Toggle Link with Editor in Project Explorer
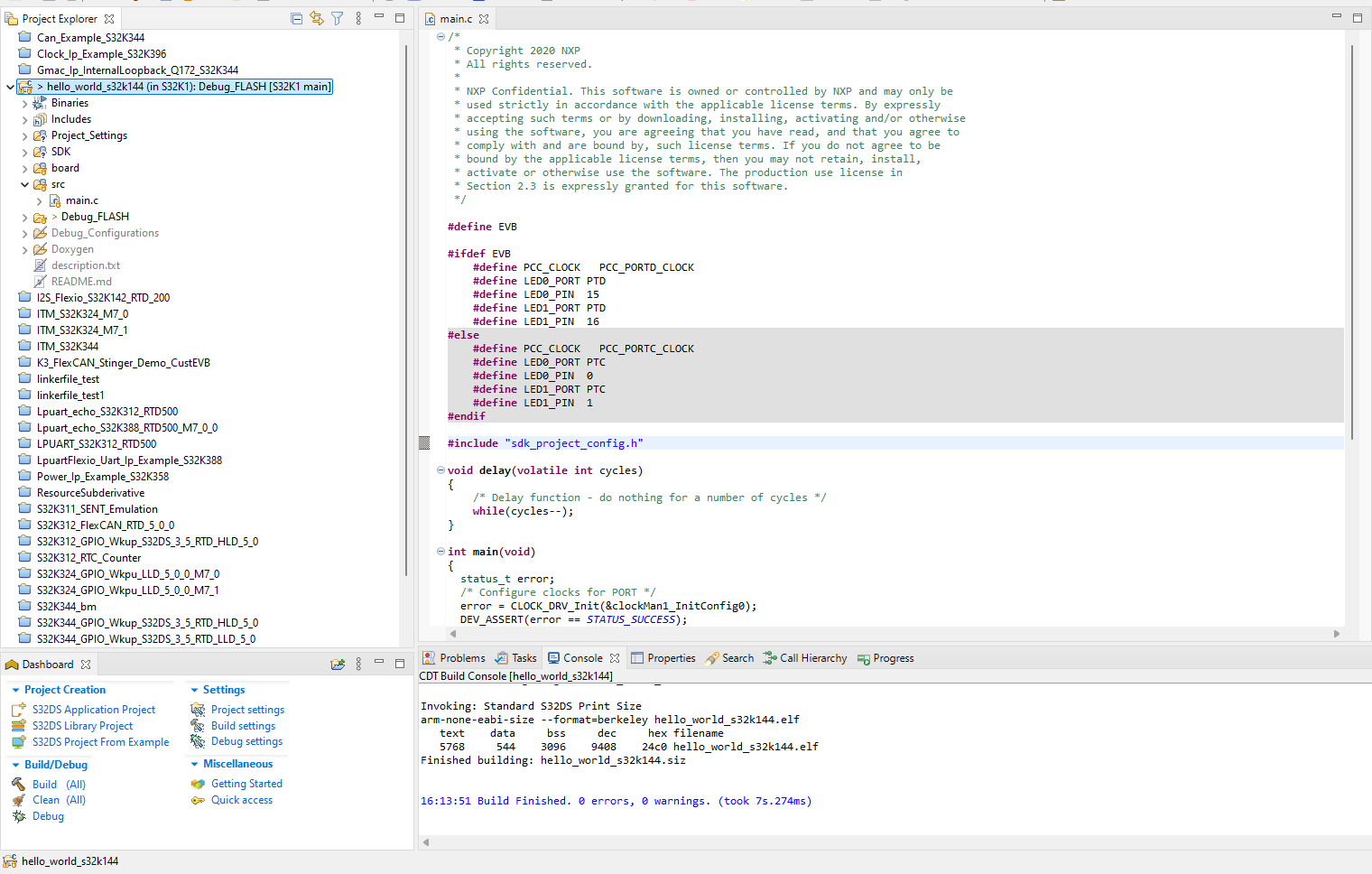Image resolution: width=1372 pixels, height=874 pixels. [317, 18]
